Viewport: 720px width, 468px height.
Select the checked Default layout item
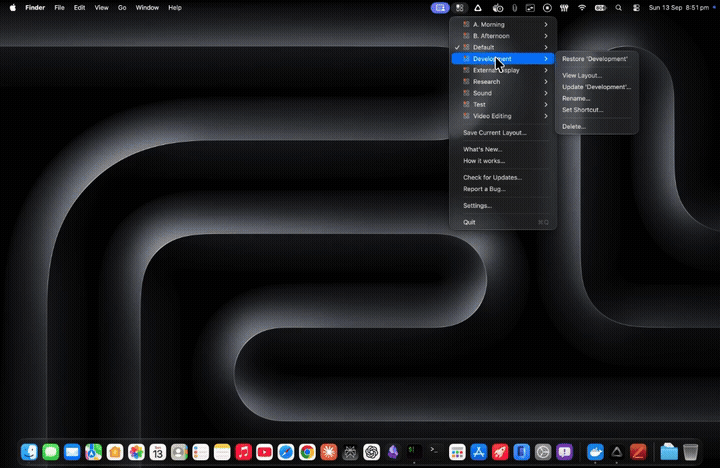[503, 47]
